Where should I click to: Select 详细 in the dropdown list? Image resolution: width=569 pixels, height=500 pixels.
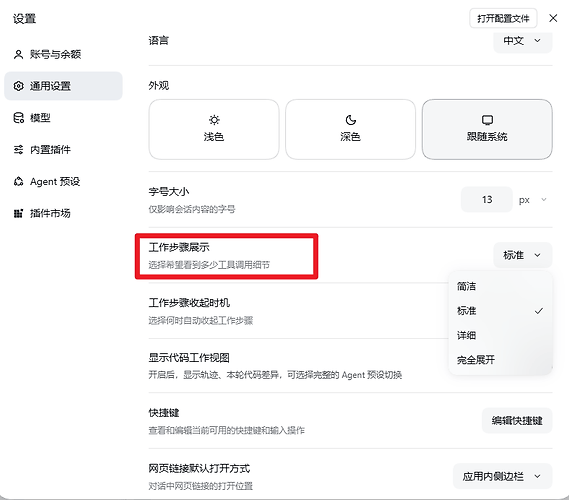[x=500, y=335]
